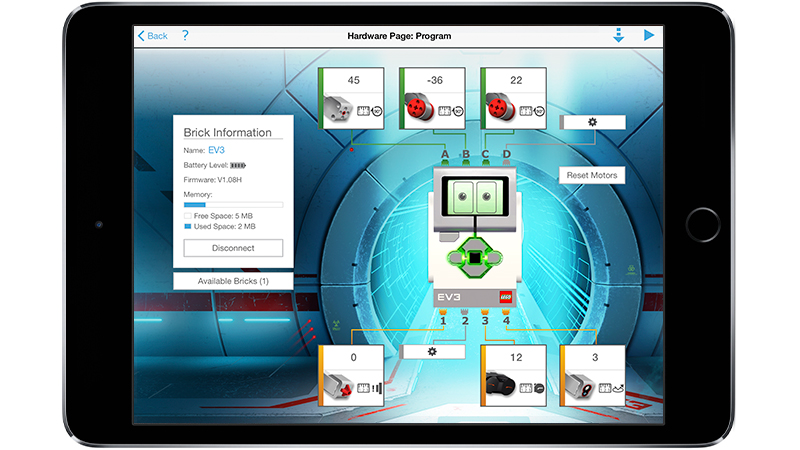Click the LEGO logo on the brick

pos(506,297)
